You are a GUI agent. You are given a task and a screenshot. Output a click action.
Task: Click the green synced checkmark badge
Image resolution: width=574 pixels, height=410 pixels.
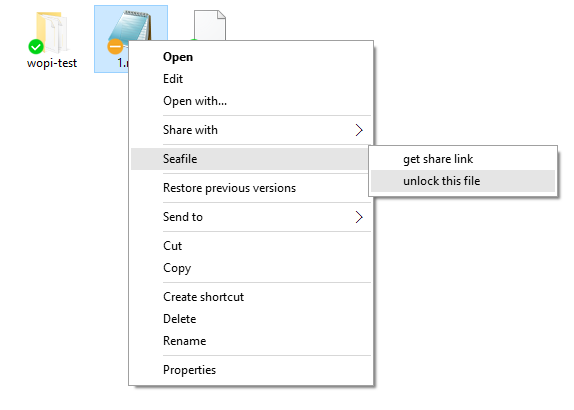pos(36,46)
